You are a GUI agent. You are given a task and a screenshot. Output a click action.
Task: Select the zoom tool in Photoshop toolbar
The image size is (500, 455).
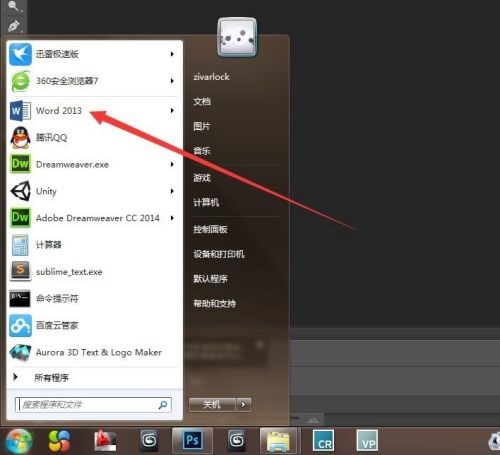pyautogui.click(x=14, y=6)
